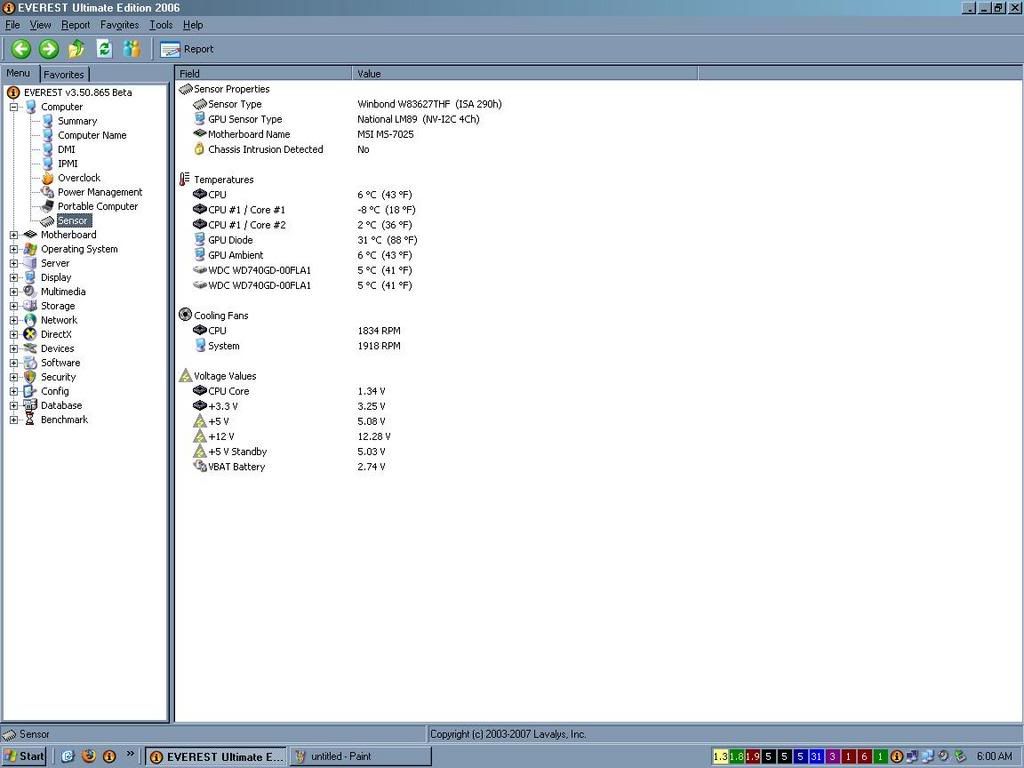Screen dimensions: 1024x768
Task: Switch to untitled - Paint taskbar button
Action: coord(360,756)
